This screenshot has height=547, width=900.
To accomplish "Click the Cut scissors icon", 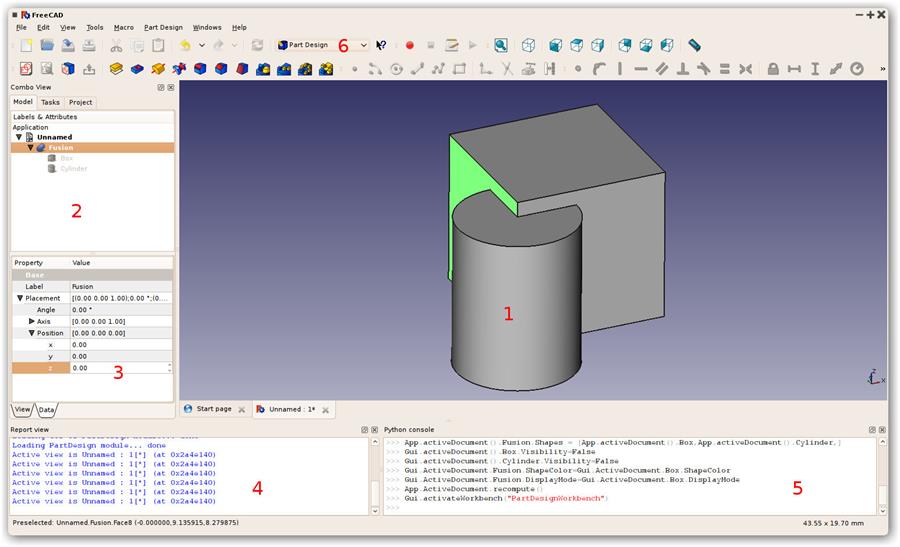I will pos(116,46).
